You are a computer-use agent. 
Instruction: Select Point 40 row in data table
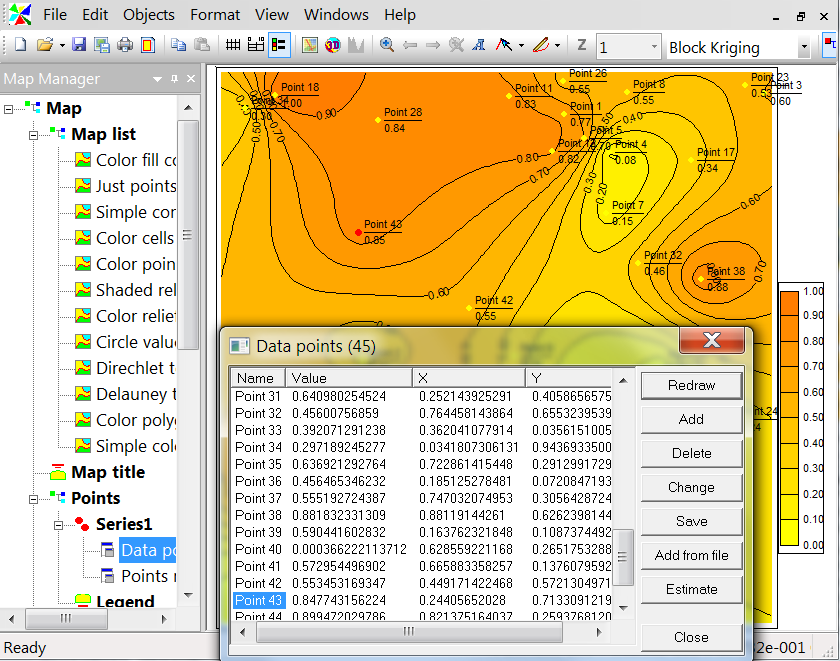258,549
